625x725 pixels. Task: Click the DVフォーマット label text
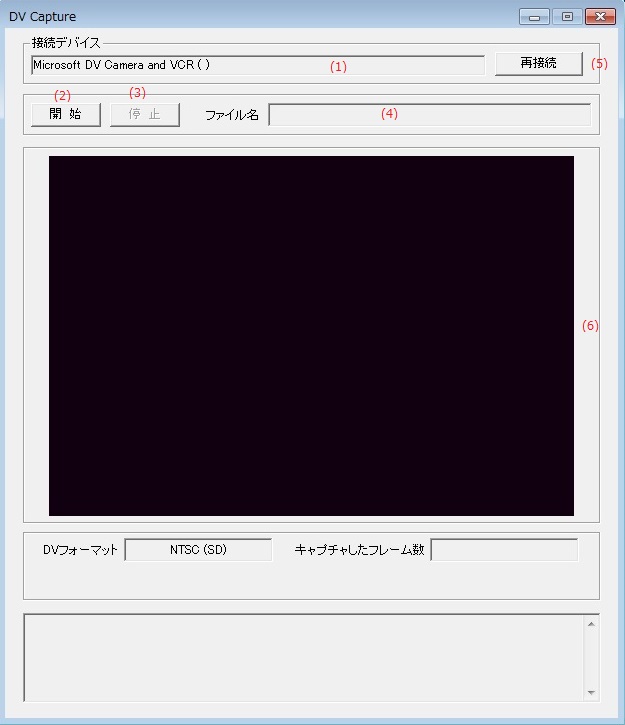click(80, 550)
